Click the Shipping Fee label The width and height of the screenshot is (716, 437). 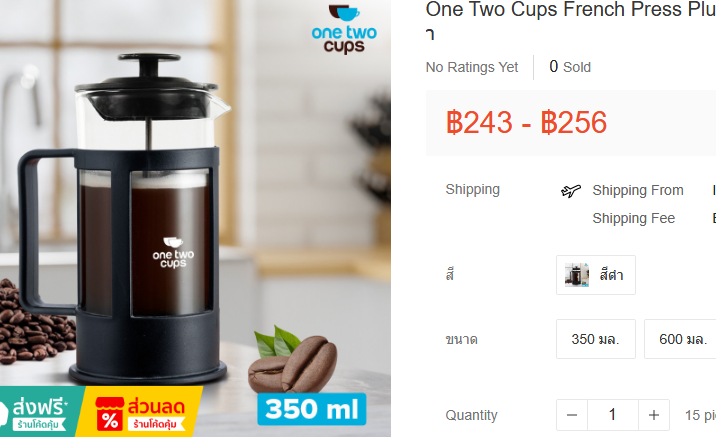pos(633,218)
